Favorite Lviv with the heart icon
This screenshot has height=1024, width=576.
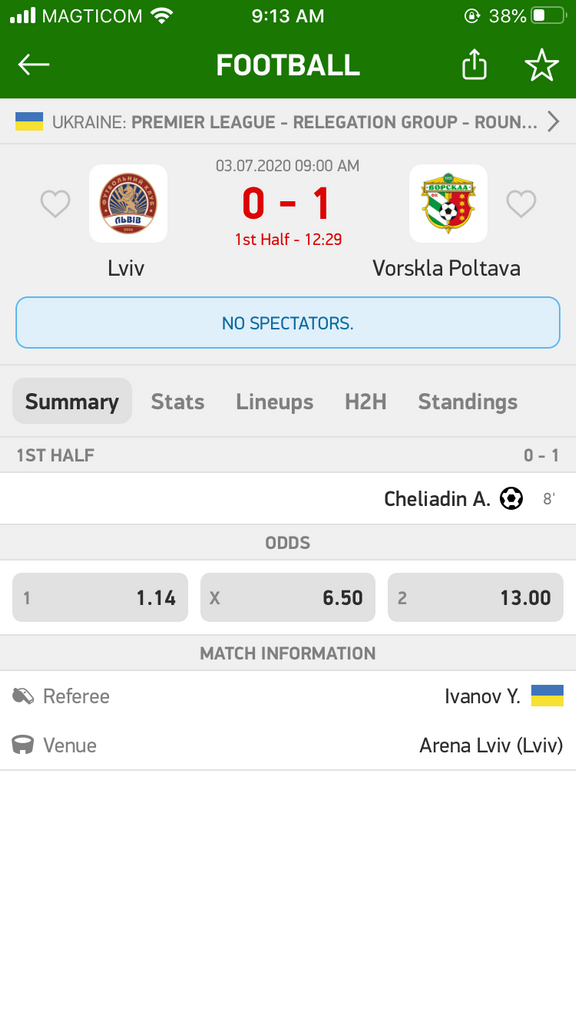(x=56, y=204)
